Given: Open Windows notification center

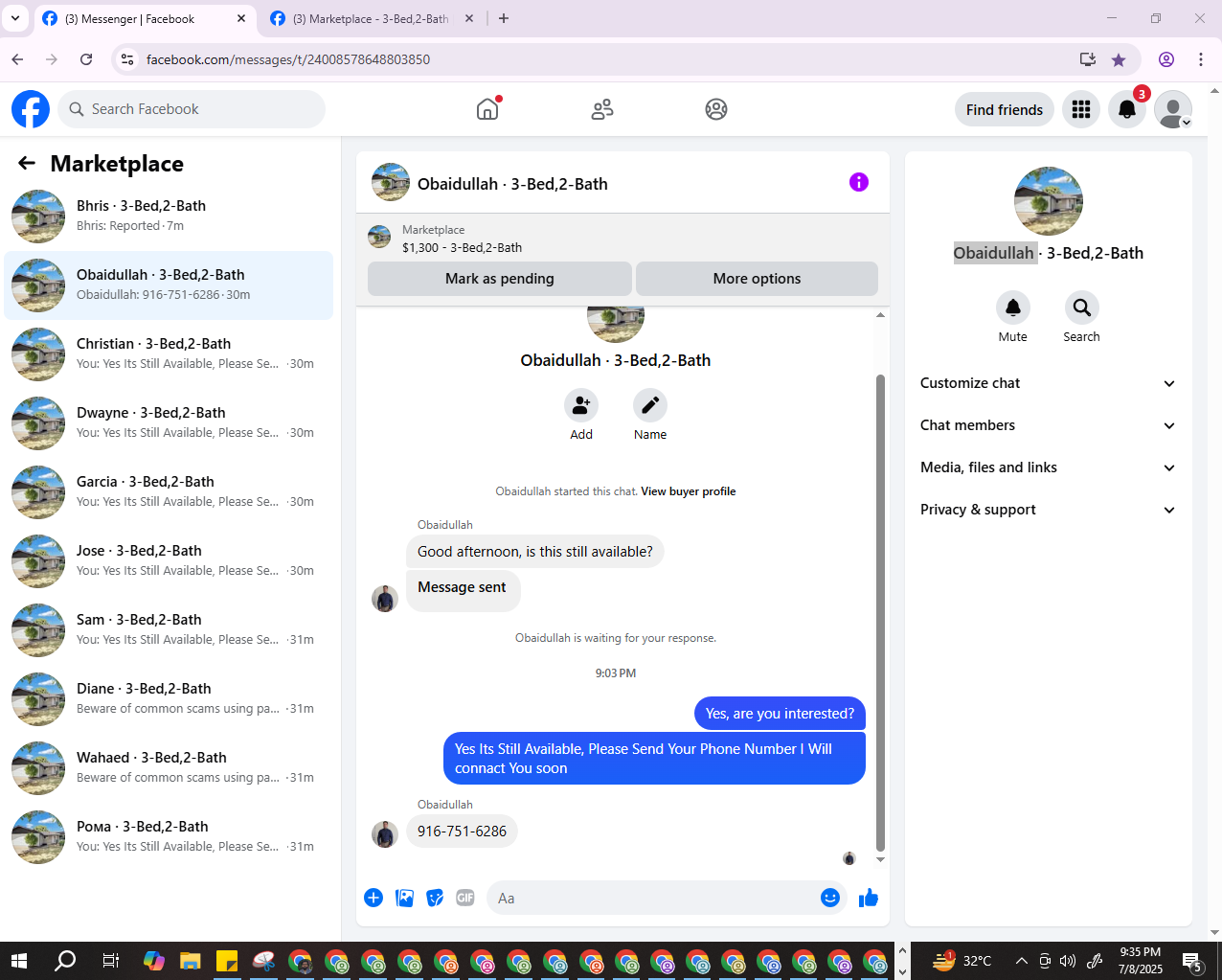Looking at the screenshot, I should (1192, 961).
